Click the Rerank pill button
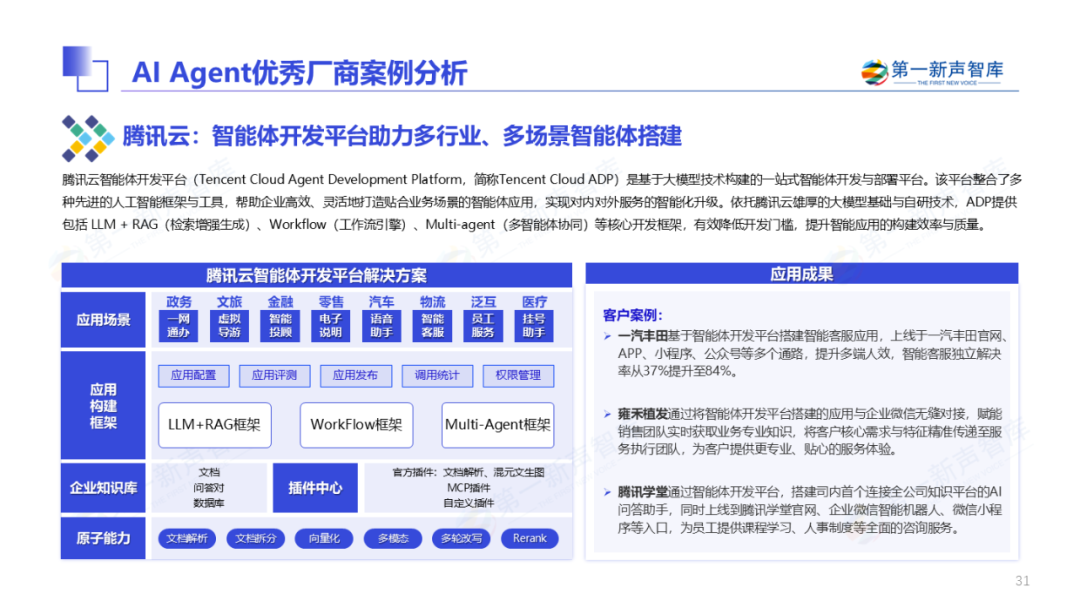The width and height of the screenshot is (1080, 608). click(x=529, y=538)
